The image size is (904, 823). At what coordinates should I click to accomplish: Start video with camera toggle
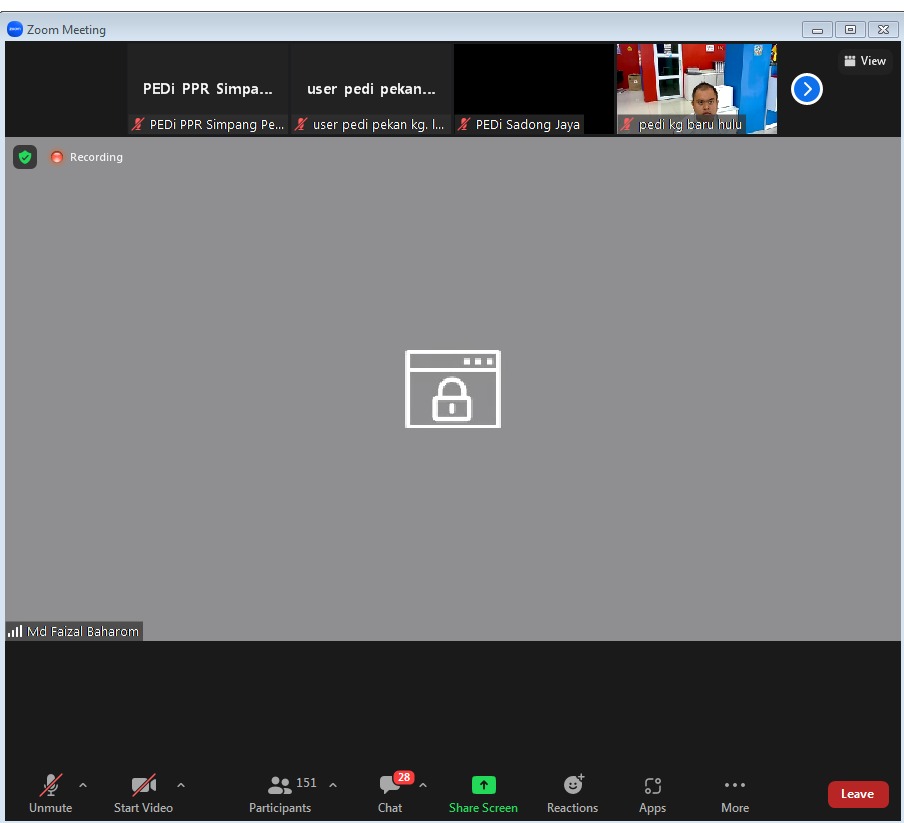[143, 794]
